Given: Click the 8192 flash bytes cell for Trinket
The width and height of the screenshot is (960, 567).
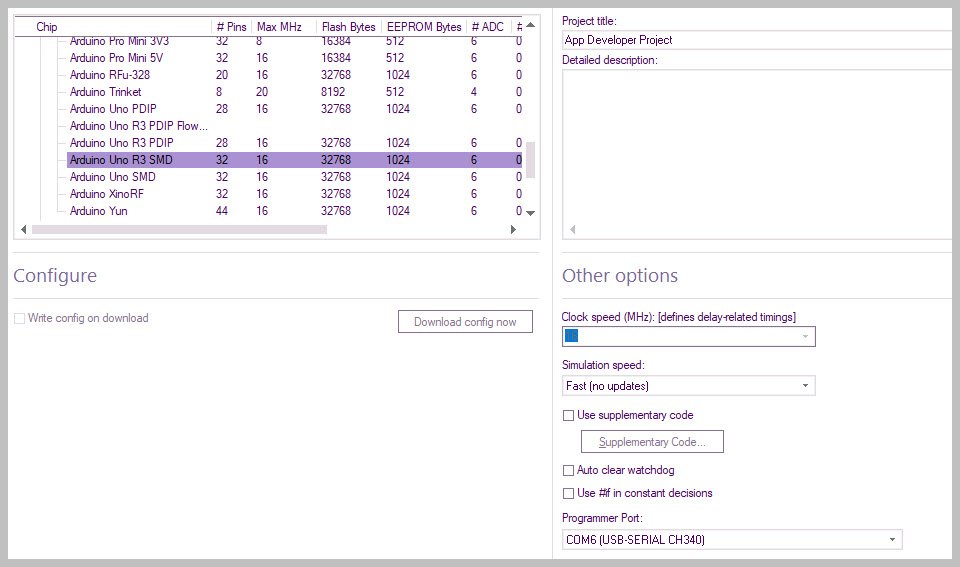Looking at the screenshot, I should [333, 92].
